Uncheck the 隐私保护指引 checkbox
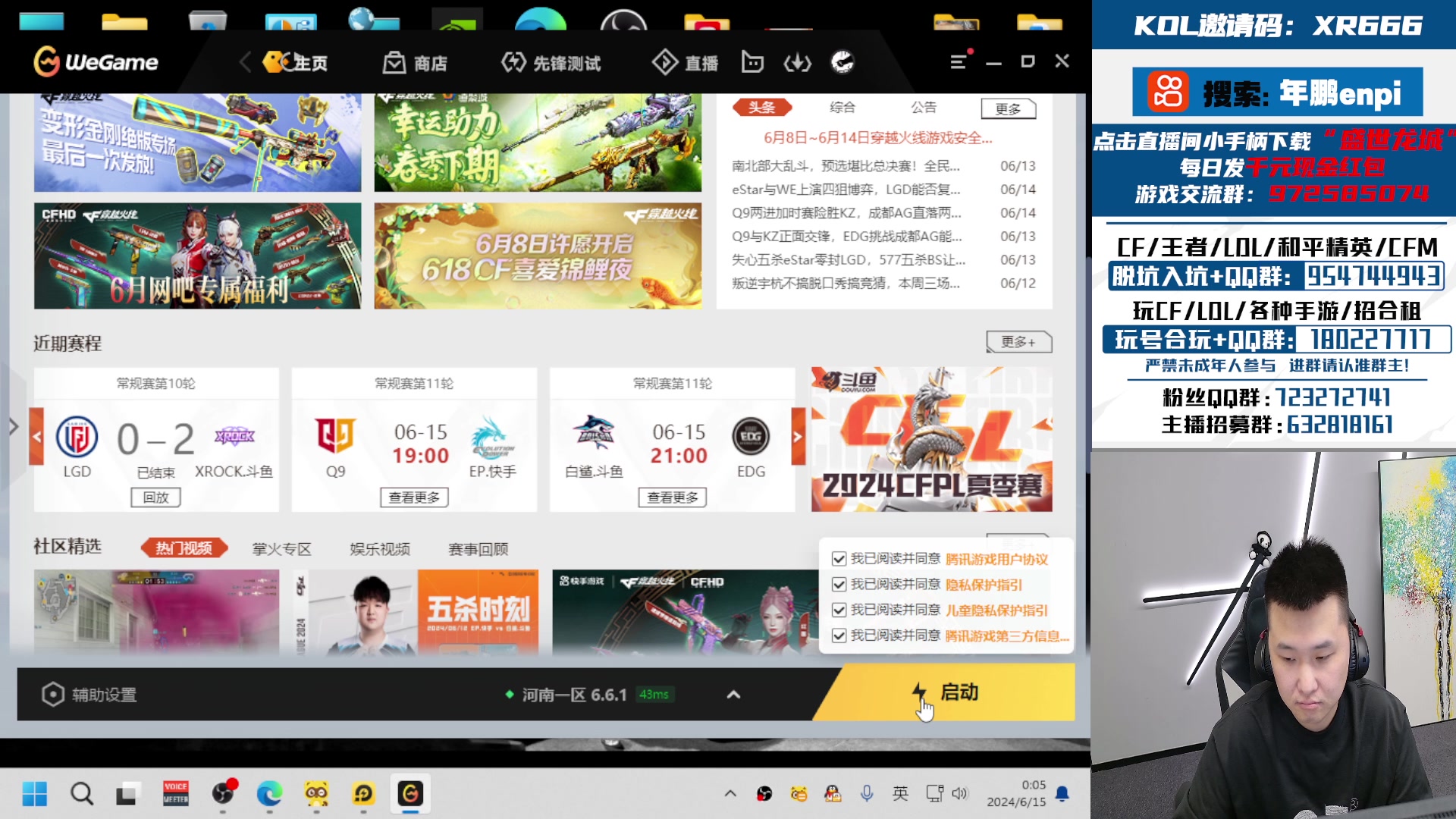1456x819 pixels. coord(838,585)
